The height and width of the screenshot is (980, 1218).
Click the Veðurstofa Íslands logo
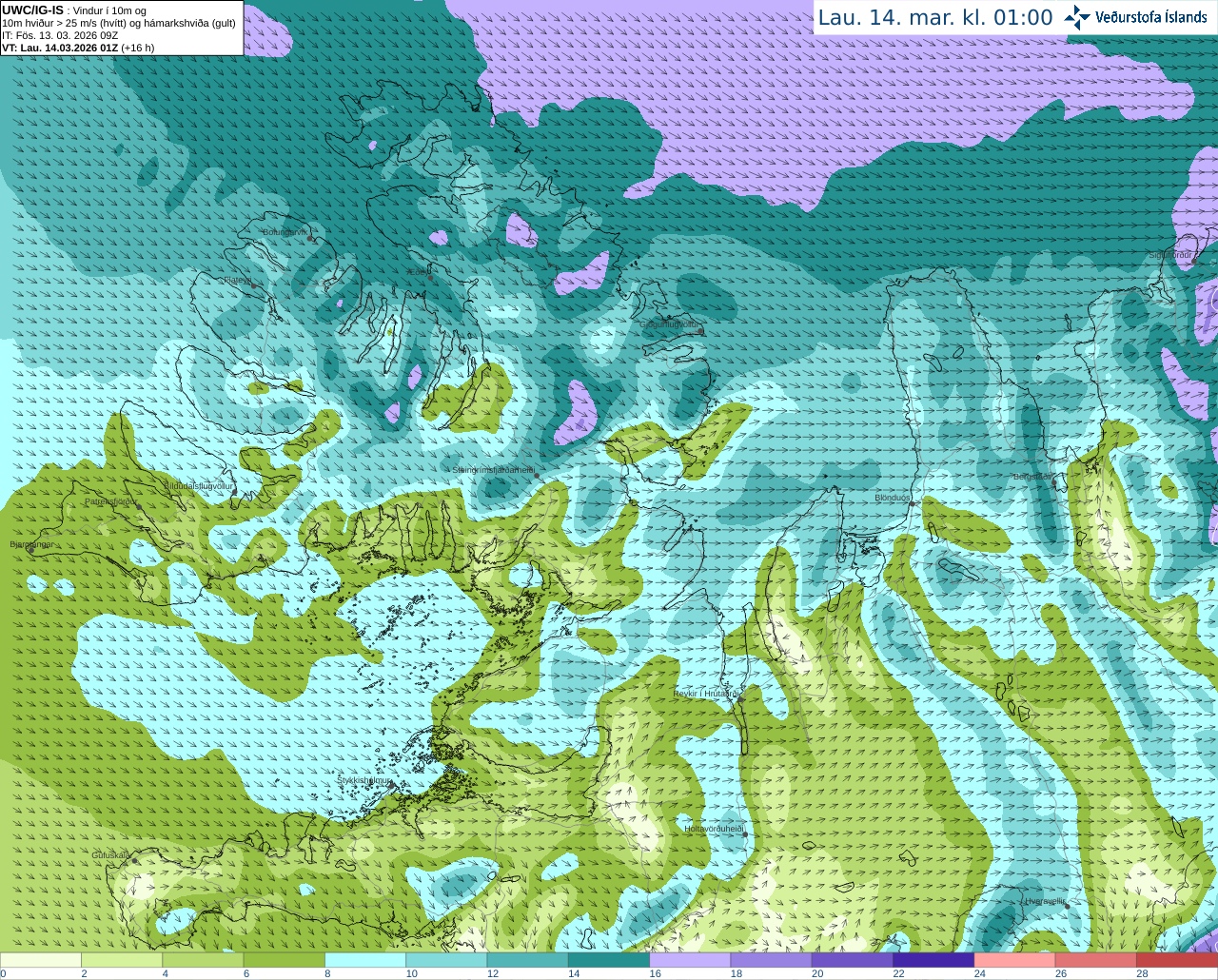point(1135,17)
